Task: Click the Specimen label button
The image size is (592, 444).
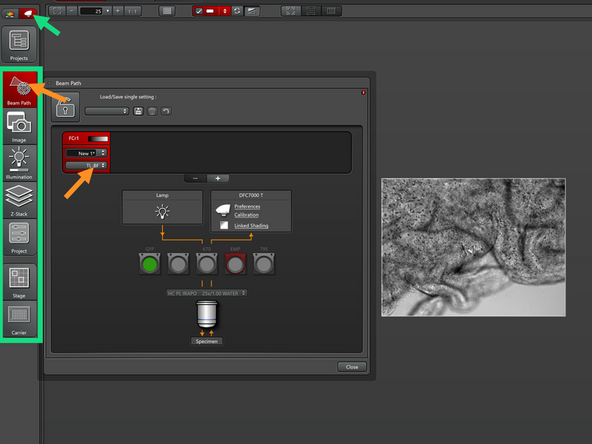Action: [207, 341]
